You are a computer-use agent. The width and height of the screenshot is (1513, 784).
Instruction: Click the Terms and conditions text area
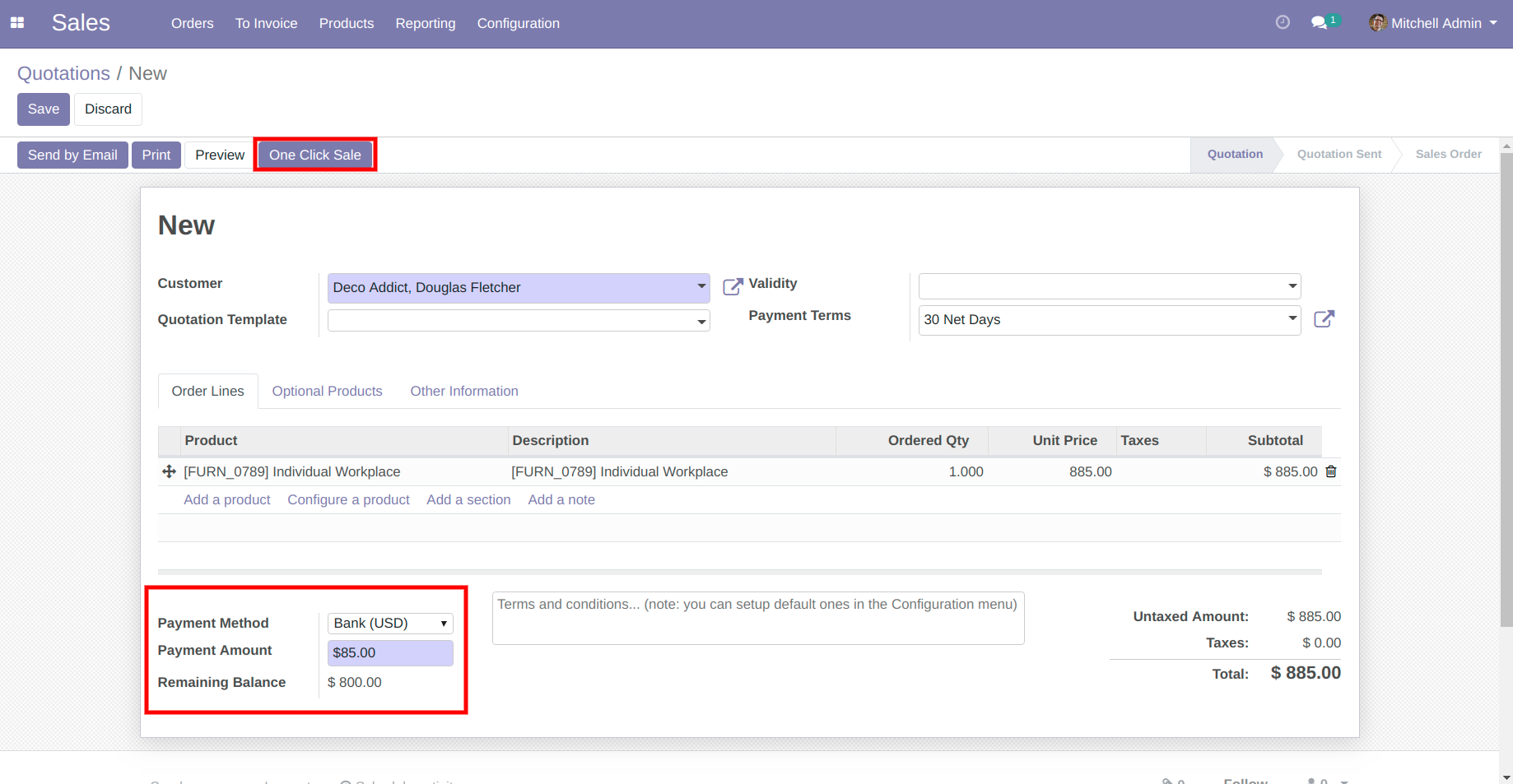pos(757,618)
